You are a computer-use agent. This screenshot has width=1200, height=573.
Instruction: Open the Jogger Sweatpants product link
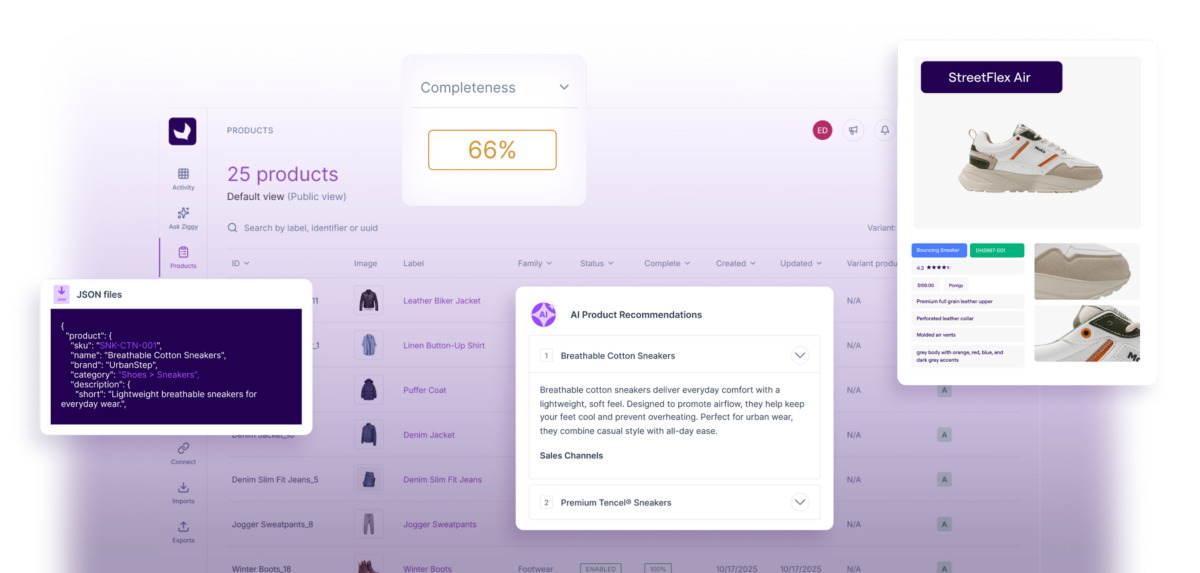click(x=440, y=524)
